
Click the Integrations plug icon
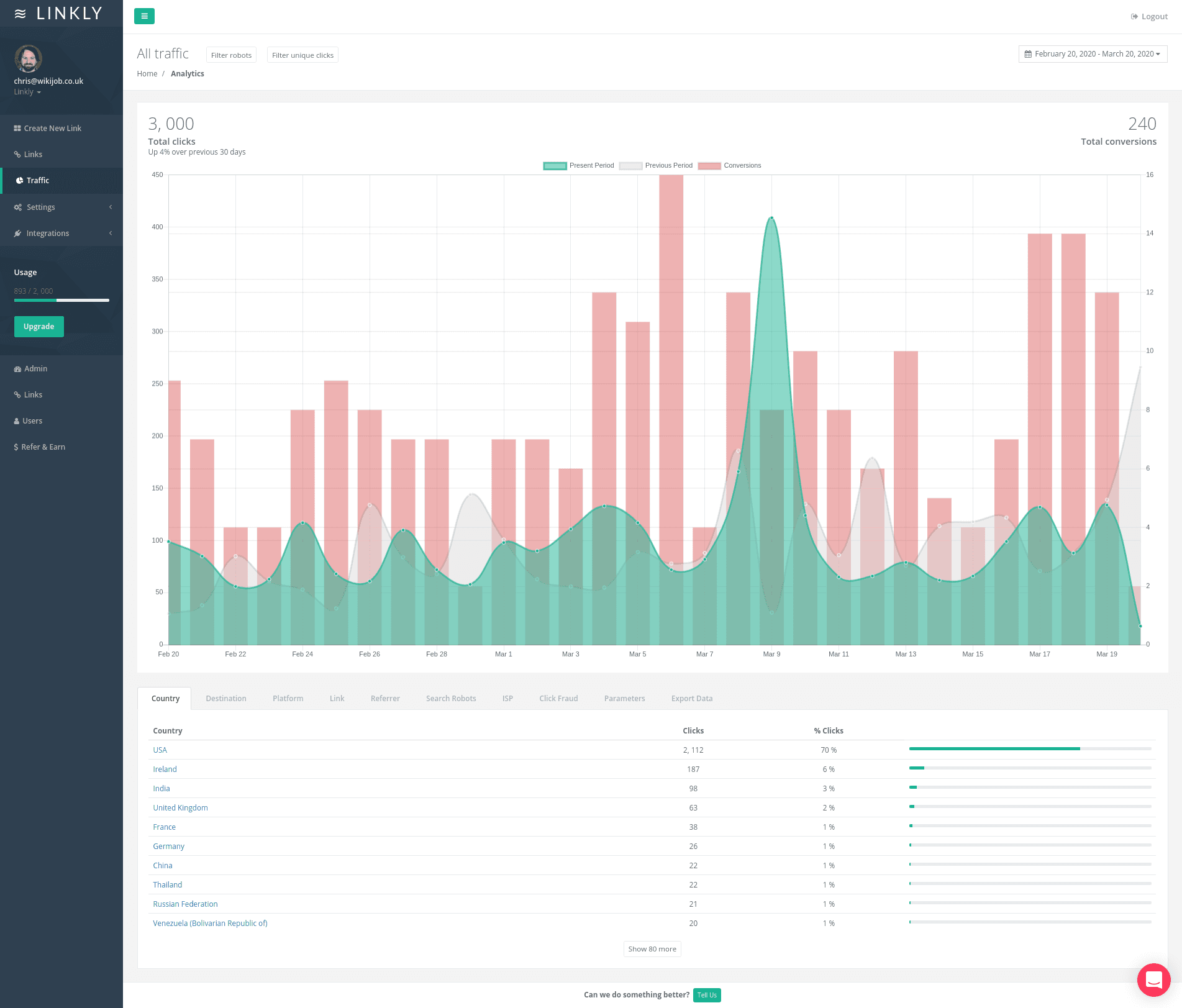(18, 234)
